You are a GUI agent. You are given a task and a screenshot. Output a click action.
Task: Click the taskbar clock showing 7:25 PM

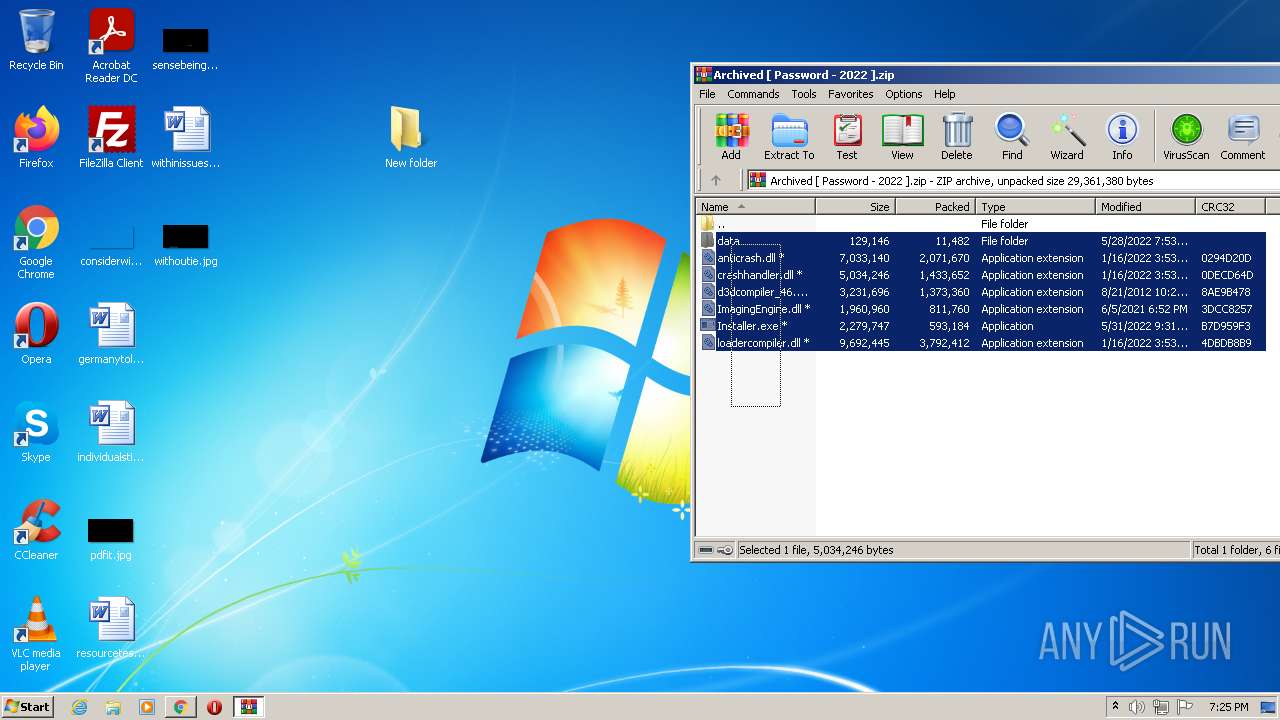[x=1228, y=707]
